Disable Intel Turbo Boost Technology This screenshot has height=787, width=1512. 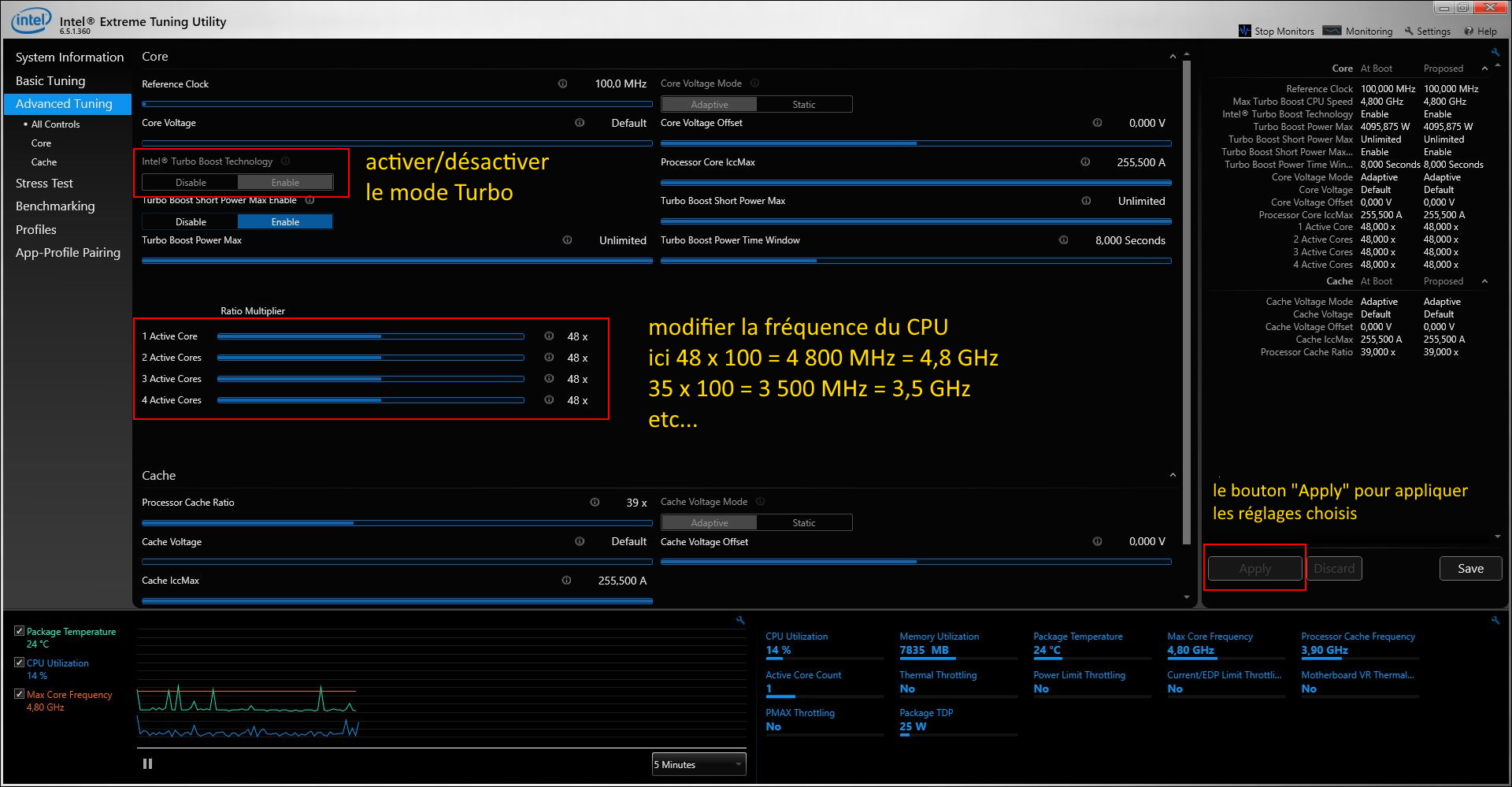191,183
